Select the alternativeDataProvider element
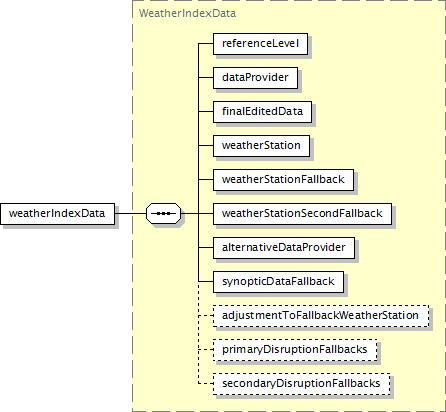Screen dimensions: 446x412 pyautogui.click(x=284, y=248)
